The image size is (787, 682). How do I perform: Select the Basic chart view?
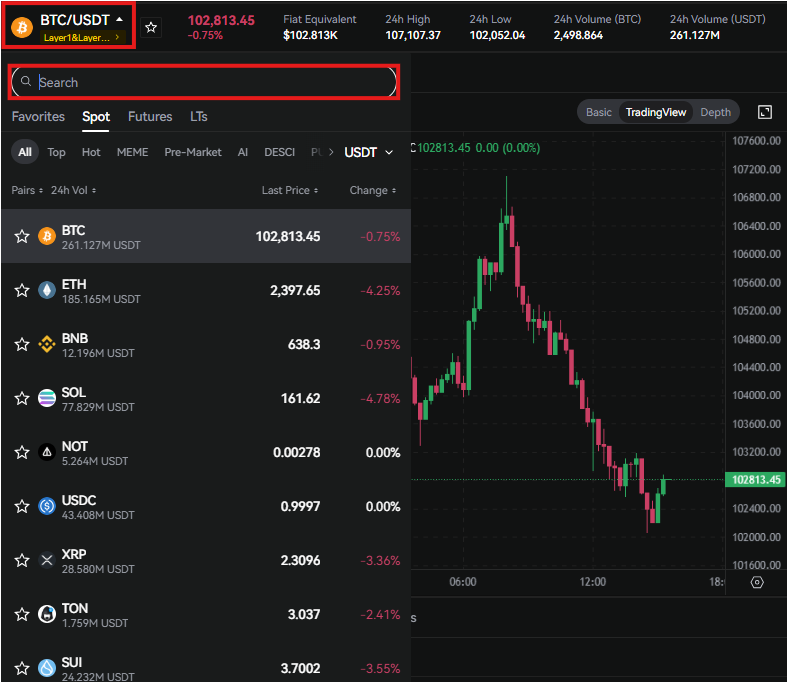point(599,112)
